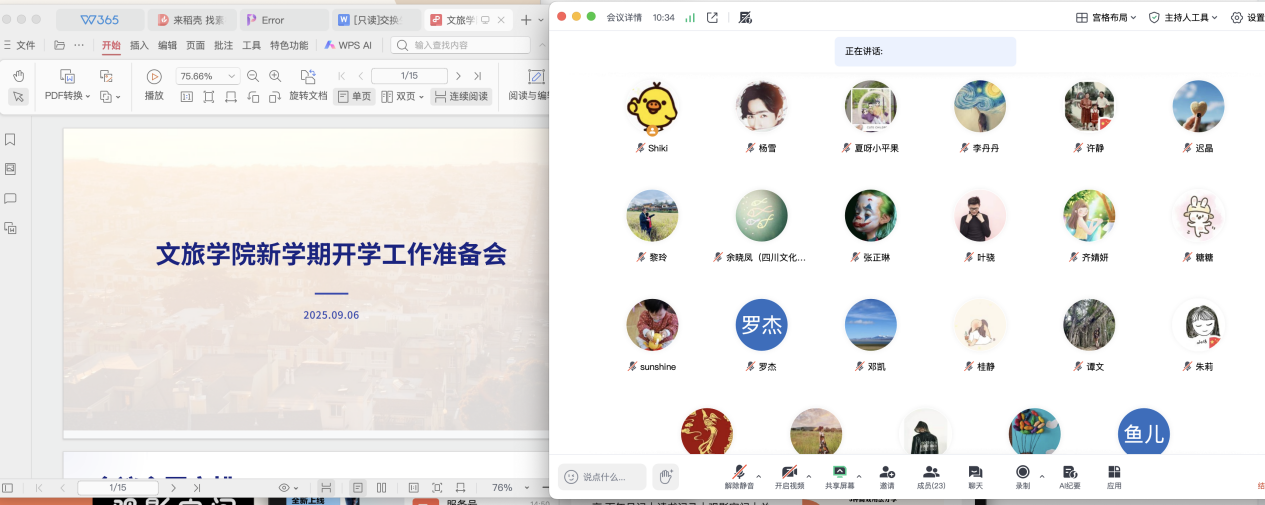Image resolution: width=1265 pixels, height=505 pixels.
Task: Click the 旋转文档 rotate document icon
Action: click(x=307, y=77)
